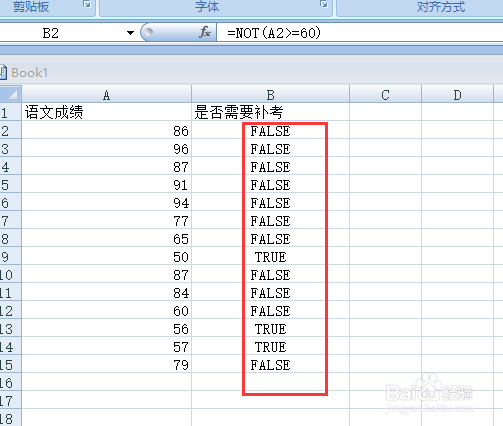
Task: Click the Book1 workbook icon
Action: 3,72
